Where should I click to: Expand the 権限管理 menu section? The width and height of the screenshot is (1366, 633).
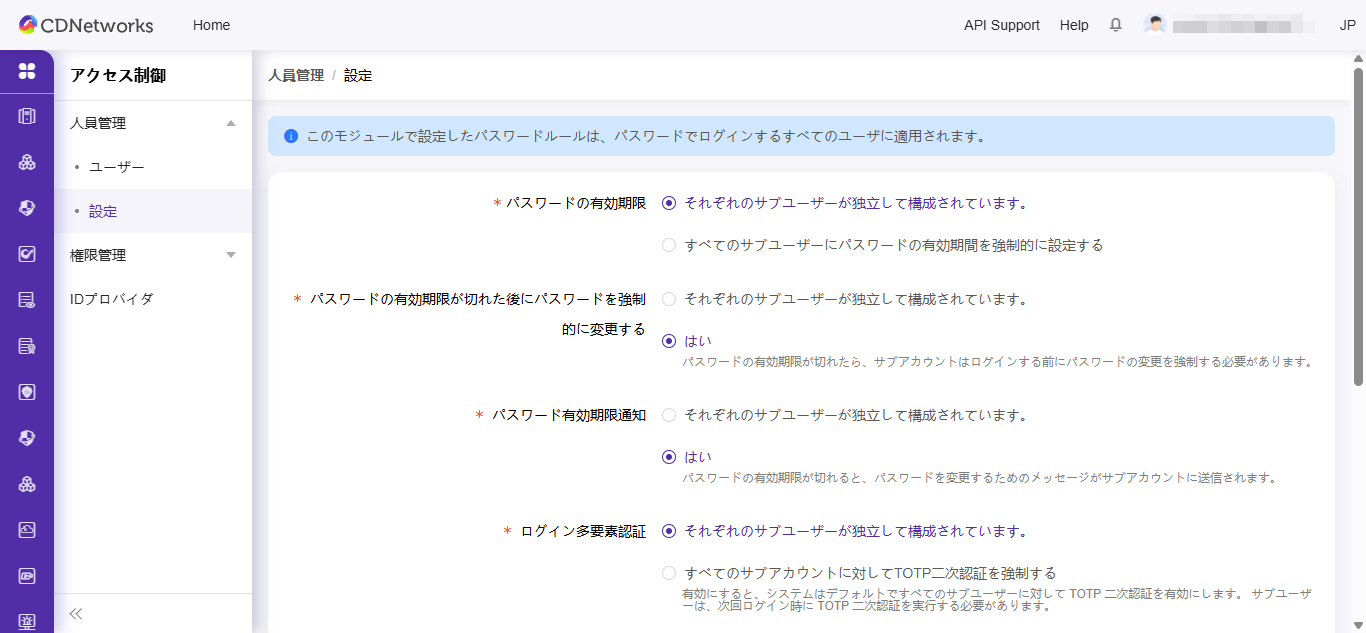click(x=231, y=255)
